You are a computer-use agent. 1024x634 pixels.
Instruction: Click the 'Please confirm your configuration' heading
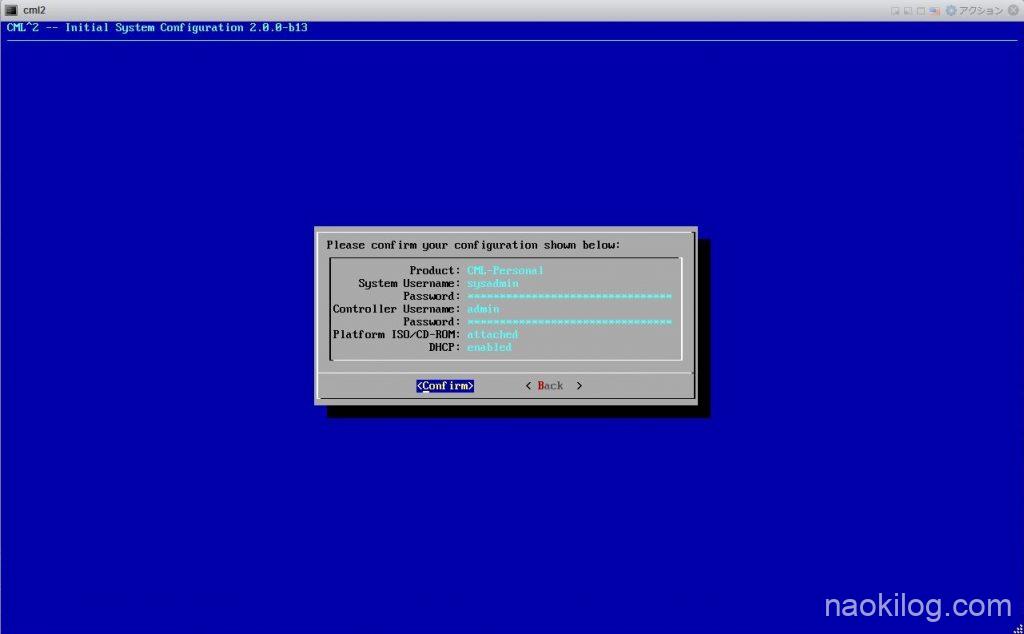click(473, 245)
